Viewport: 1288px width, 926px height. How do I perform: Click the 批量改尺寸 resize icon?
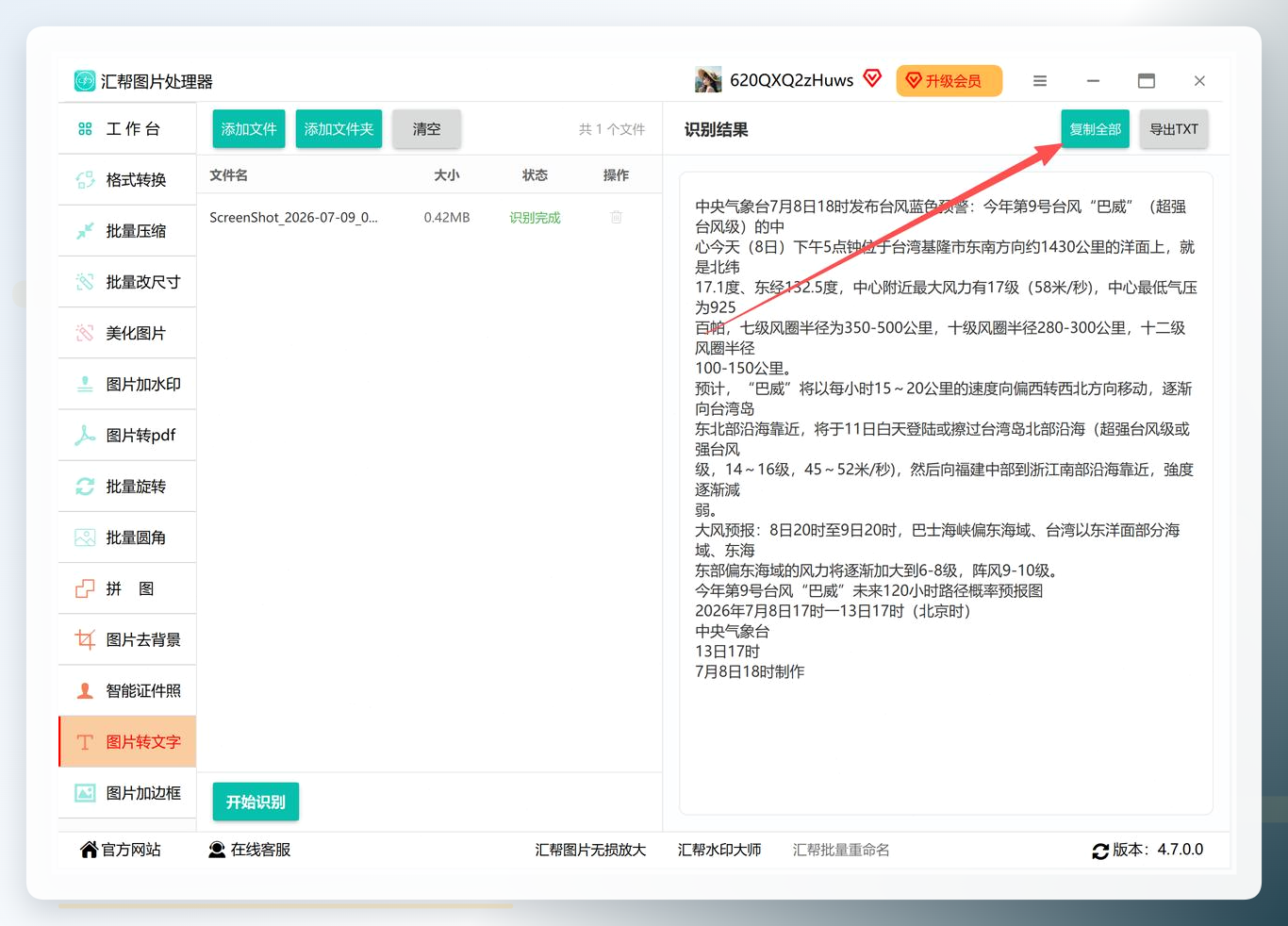tap(85, 282)
